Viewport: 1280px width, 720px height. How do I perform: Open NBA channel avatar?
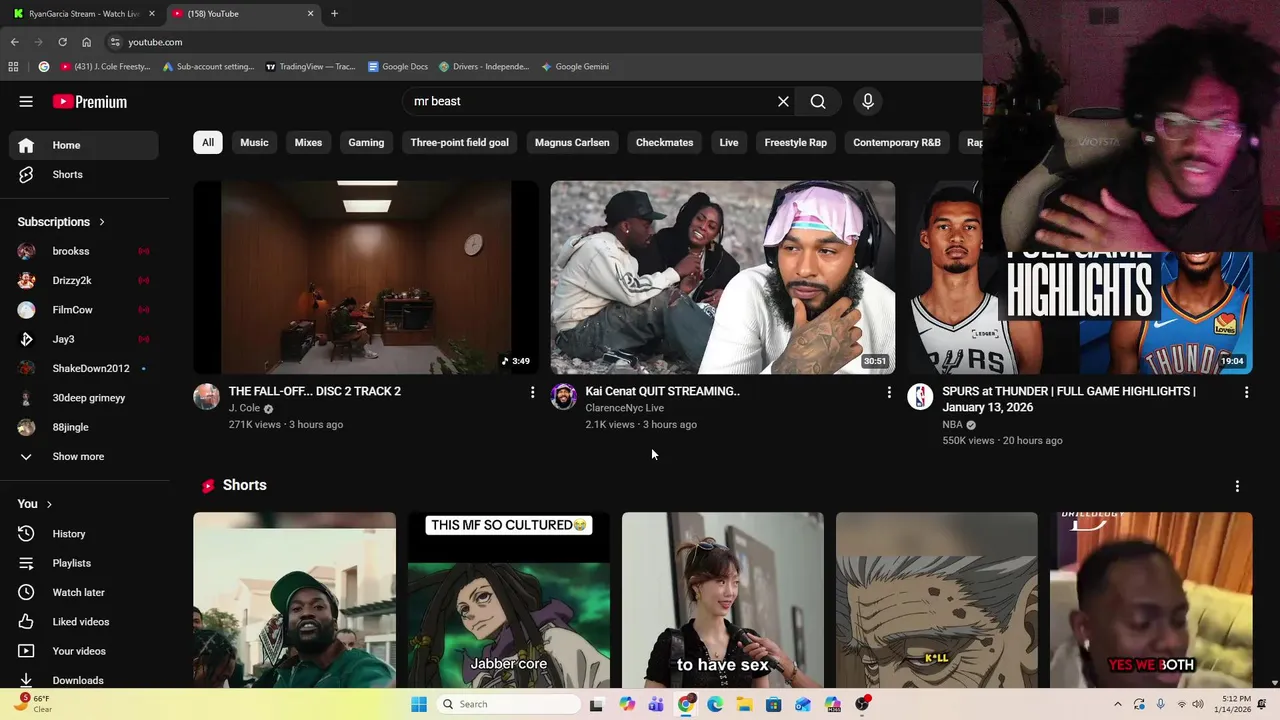920,397
